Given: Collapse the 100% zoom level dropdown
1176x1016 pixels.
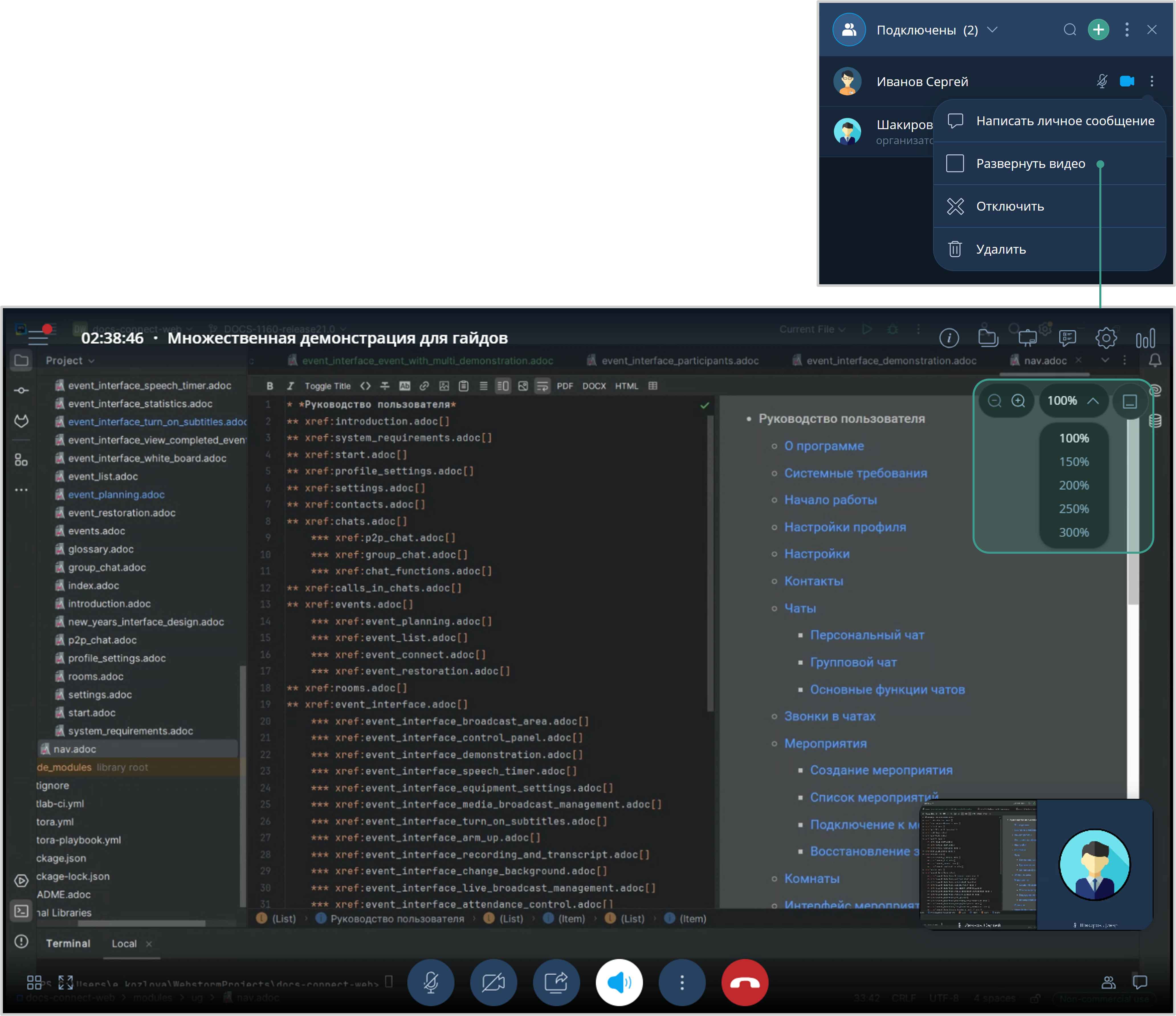Looking at the screenshot, I should (x=1093, y=401).
